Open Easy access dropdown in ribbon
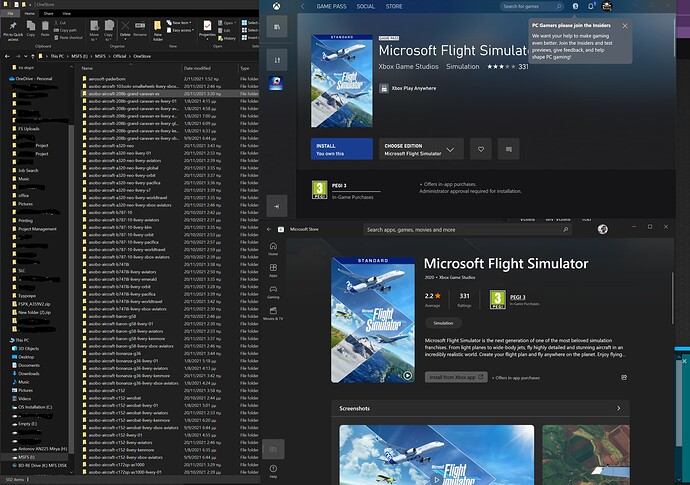 coord(180,30)
